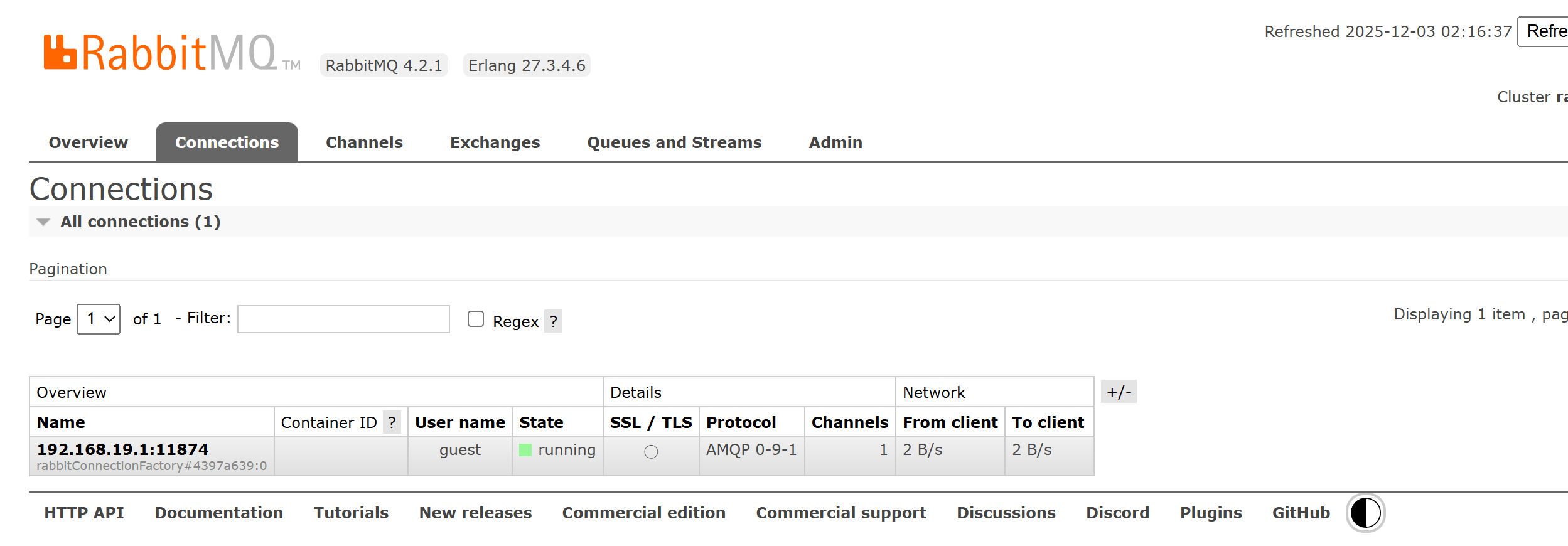Open Regex help question mark
The height and width of the screenshot is (546, 1568).
553,321
